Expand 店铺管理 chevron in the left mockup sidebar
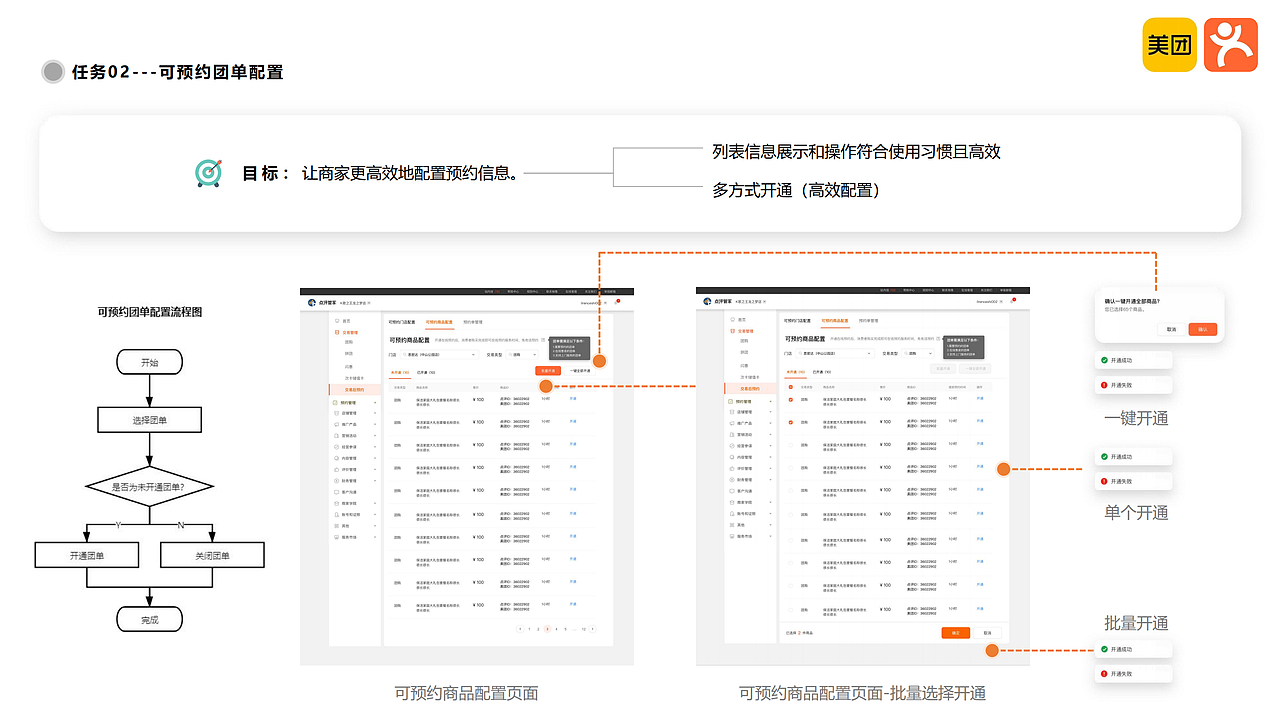 375,413
